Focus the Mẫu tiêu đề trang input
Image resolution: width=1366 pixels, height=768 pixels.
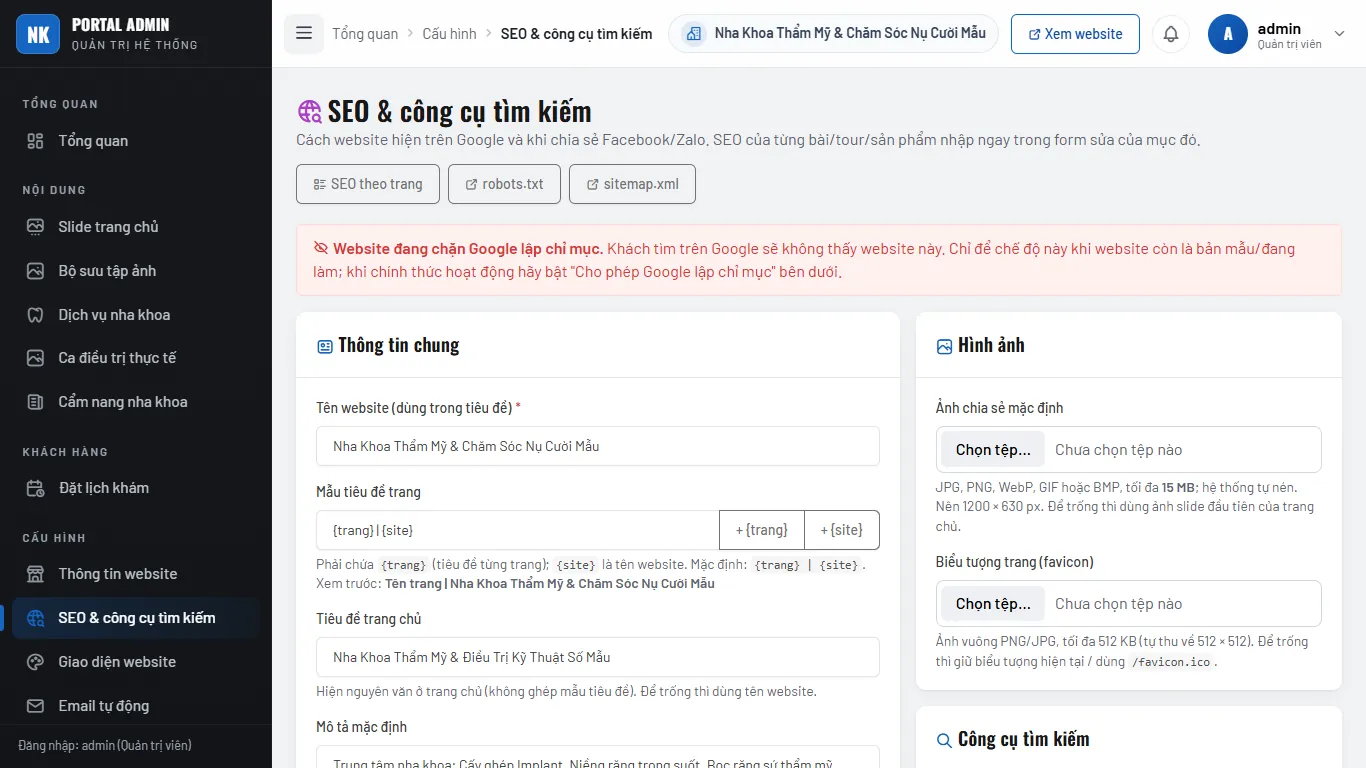[518, 530]
